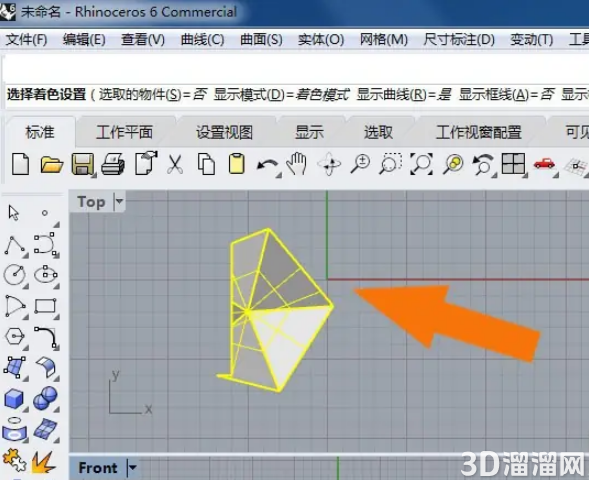This screenshot has height=480, width=589.
Task: Click the Zoom window icon
Action: tap(391, 163)
